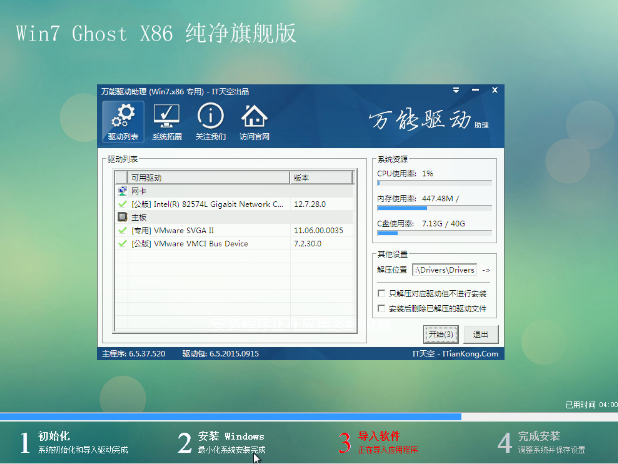Enable 安装后删除已解压的驱动文件 checkbox
Viewport: 618px width, 464px height.
coord(381,308)
